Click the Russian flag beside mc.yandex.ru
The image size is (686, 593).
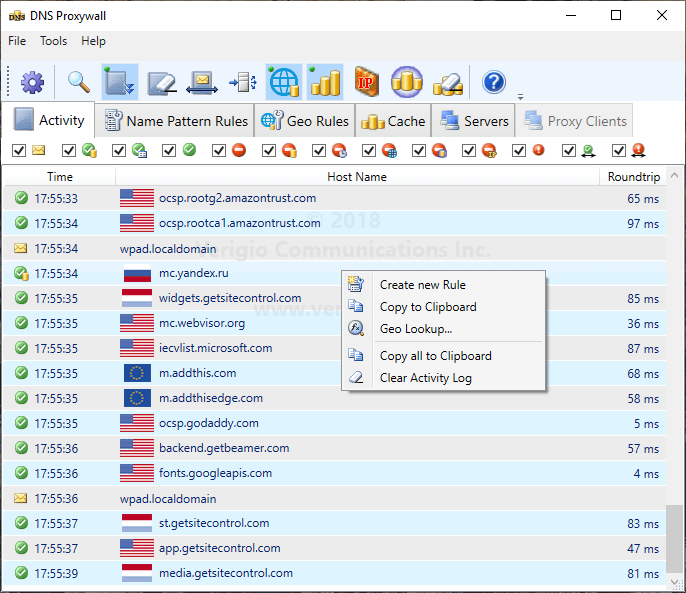coord(137,274)
